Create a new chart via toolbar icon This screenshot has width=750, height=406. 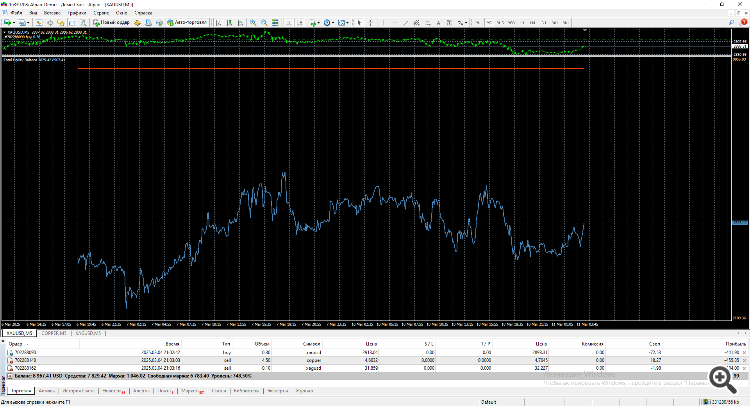point(7,22)
